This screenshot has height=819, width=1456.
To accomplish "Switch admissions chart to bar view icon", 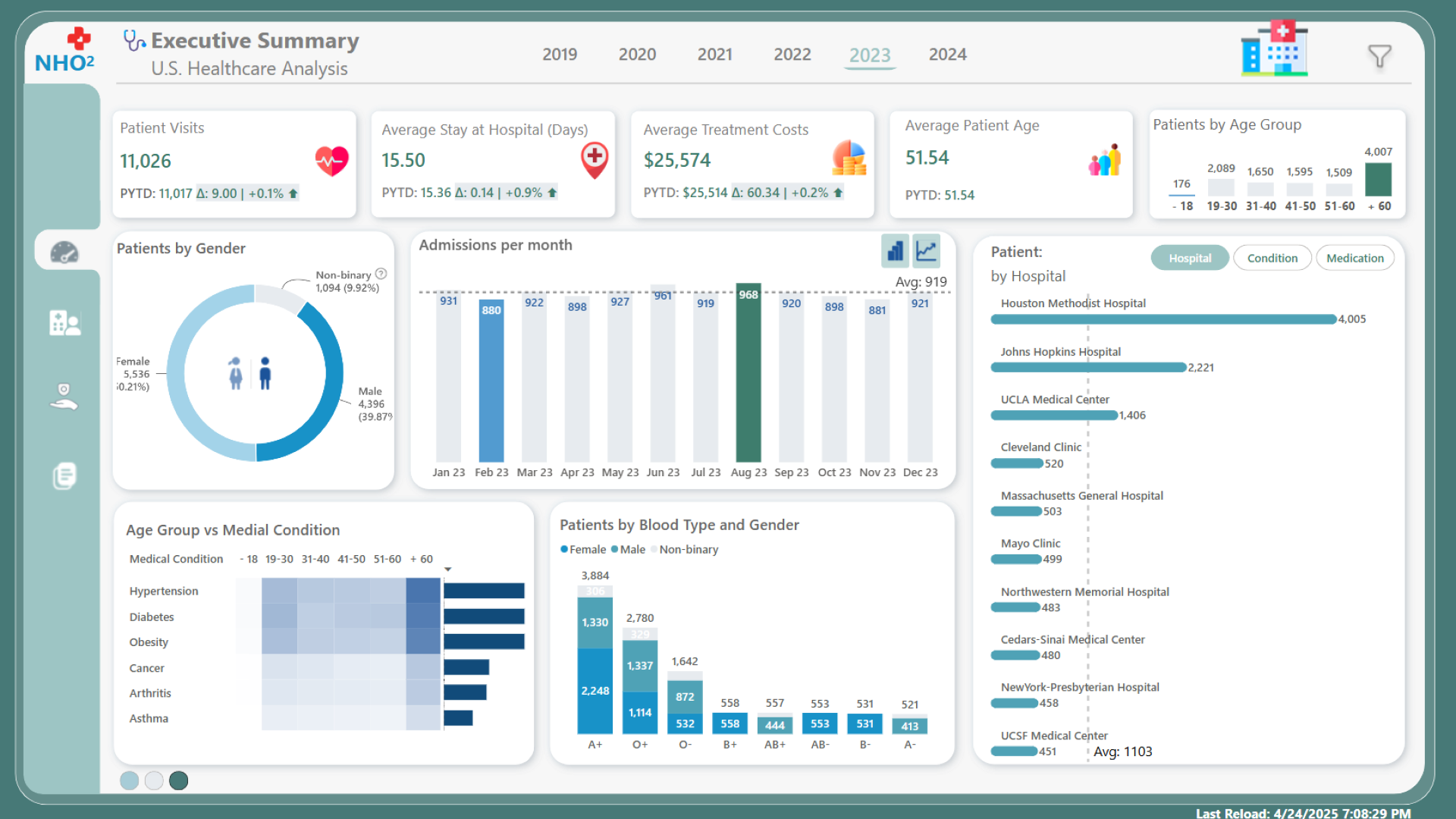I will [x=895, y=251].
